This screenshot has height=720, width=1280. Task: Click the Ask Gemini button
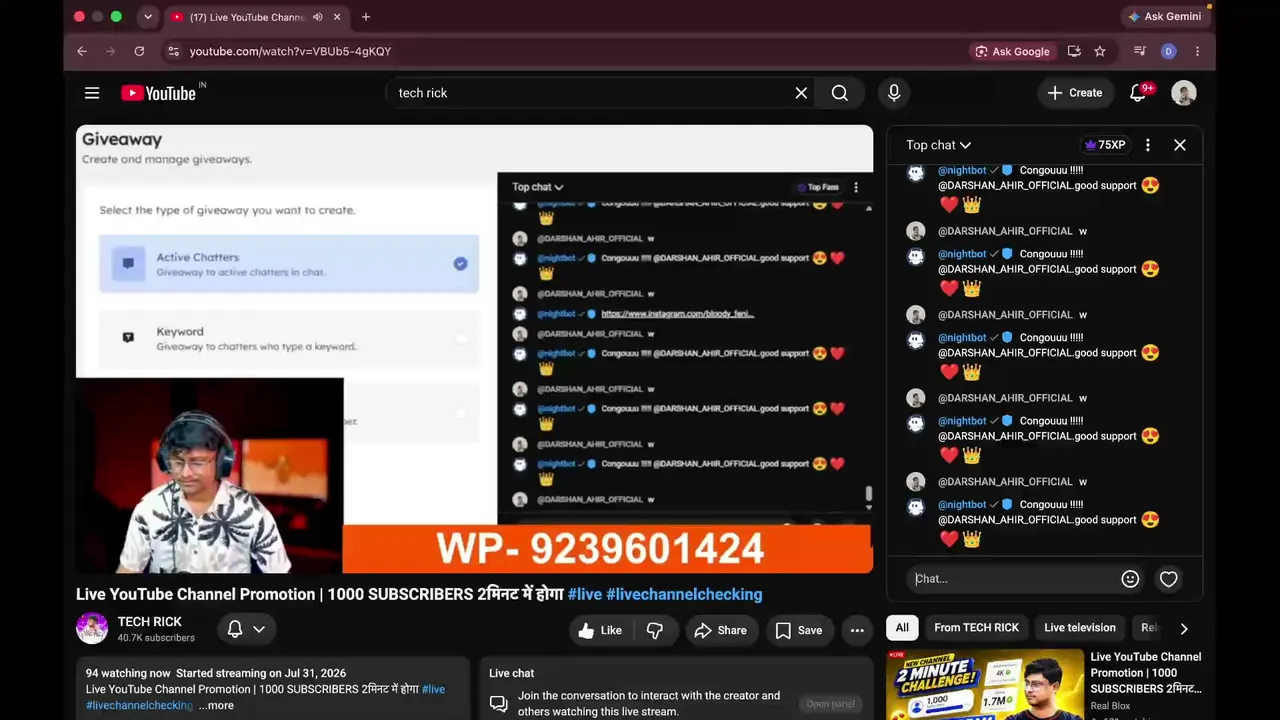click(1165, 17)
